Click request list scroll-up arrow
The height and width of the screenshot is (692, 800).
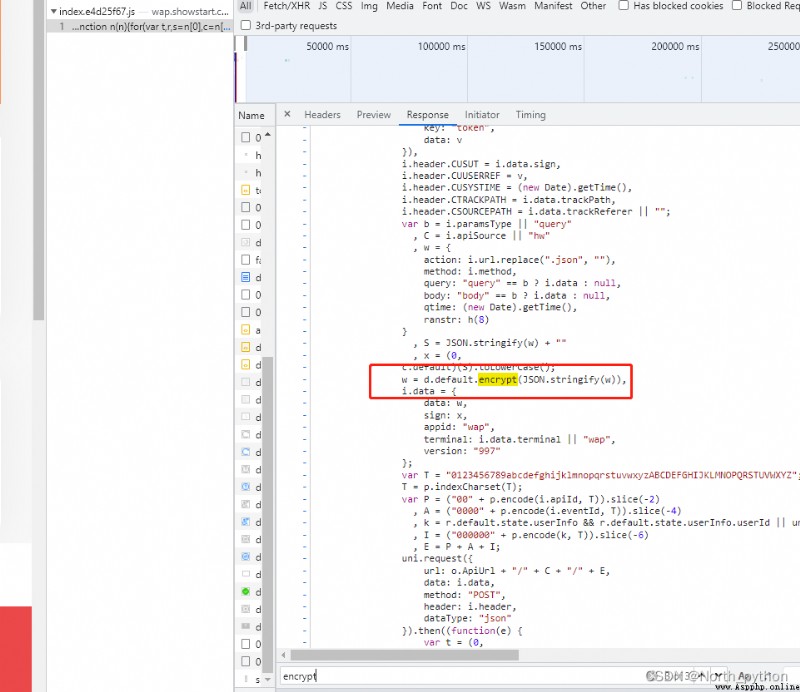[x=268, y=135]
